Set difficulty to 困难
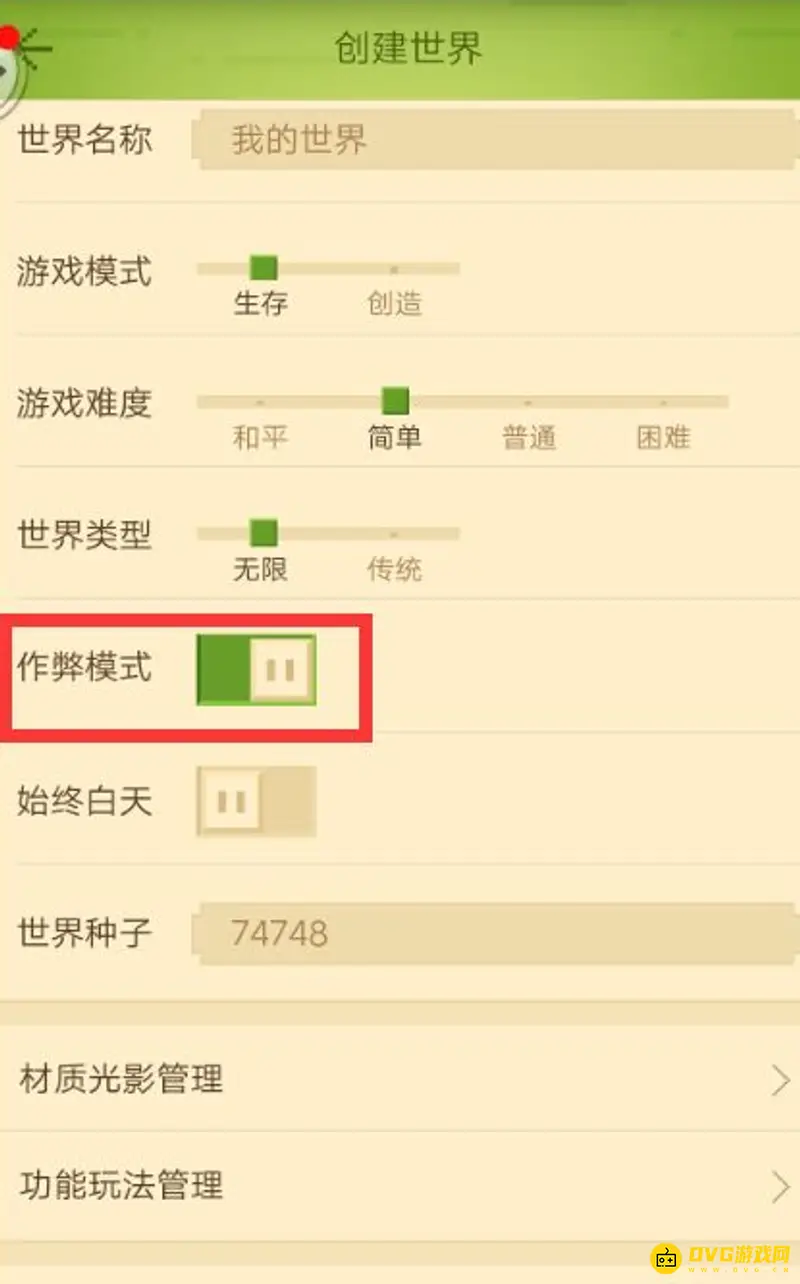The height and width of the screenshot is (1284, 800). pyautogui.click(x=664, y=437)
